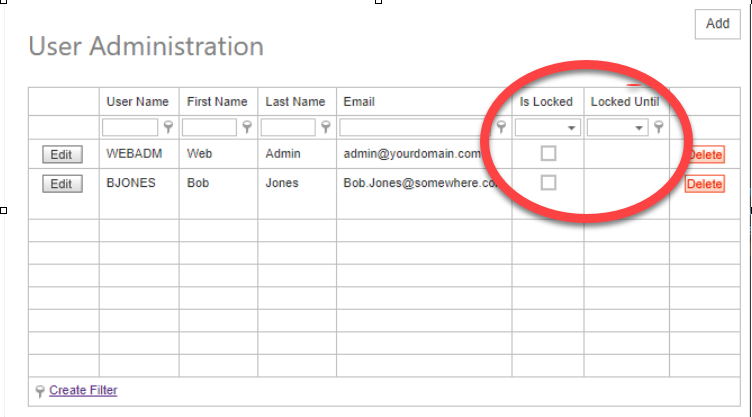This screenshot has width=752, height=417.
Task: Click Edit for user BJONES
Action: pyautogui.click(x=62, y=184)
